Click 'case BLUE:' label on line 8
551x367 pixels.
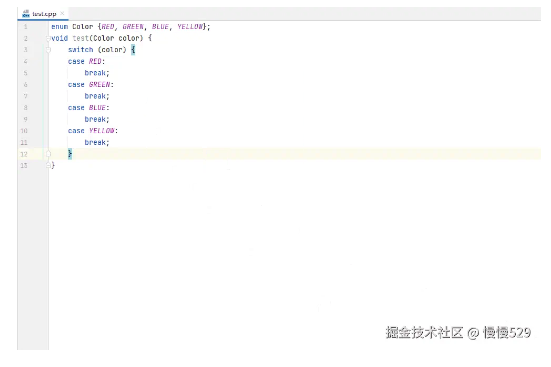coord(89,108)
